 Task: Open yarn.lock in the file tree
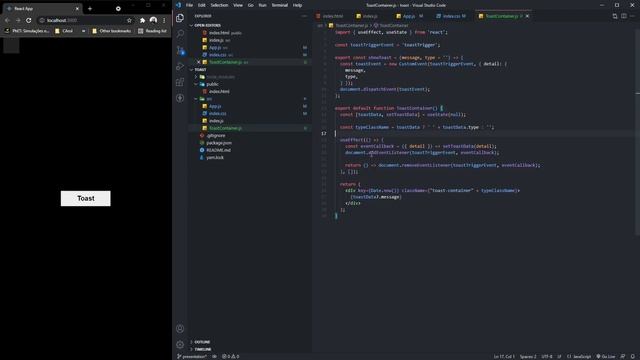(x=215, y=158)
